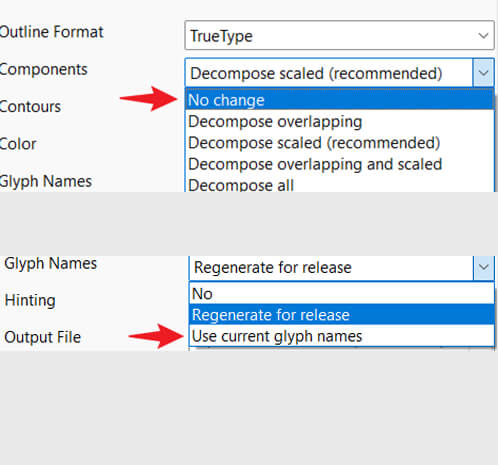
Task: Click the Output File label
Action: pos(43,337)
